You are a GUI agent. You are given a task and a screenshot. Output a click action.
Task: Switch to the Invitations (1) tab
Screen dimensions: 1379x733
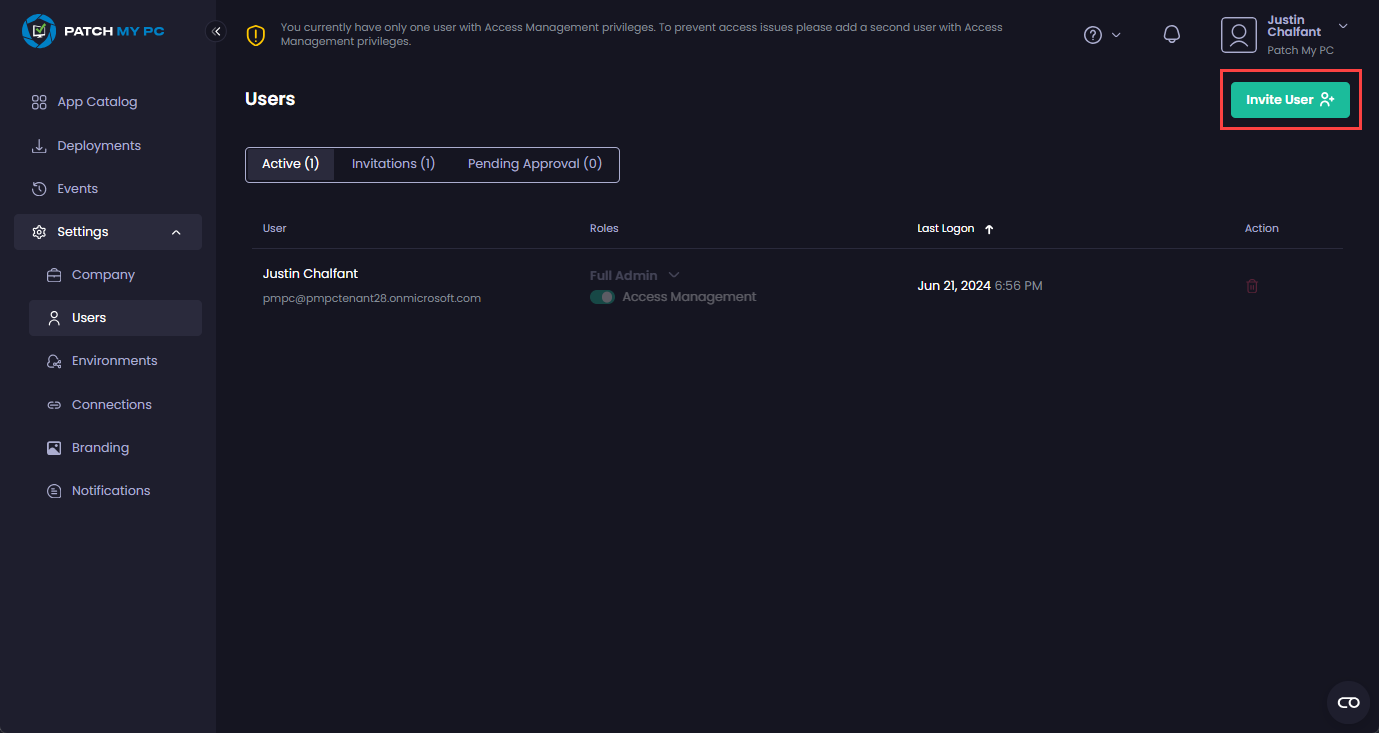click(393, 164)
